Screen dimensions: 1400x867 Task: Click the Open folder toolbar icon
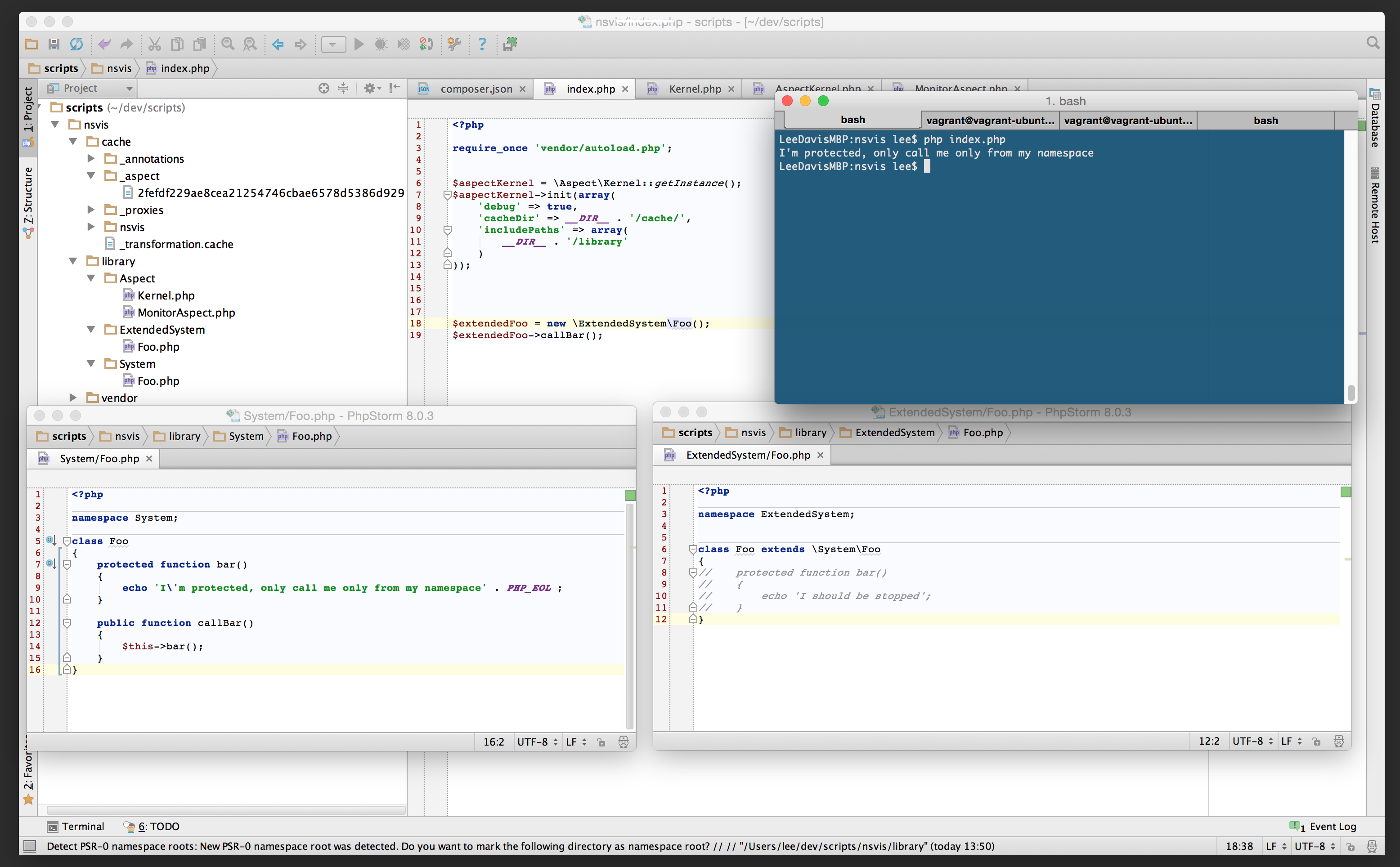pos(31,44)
